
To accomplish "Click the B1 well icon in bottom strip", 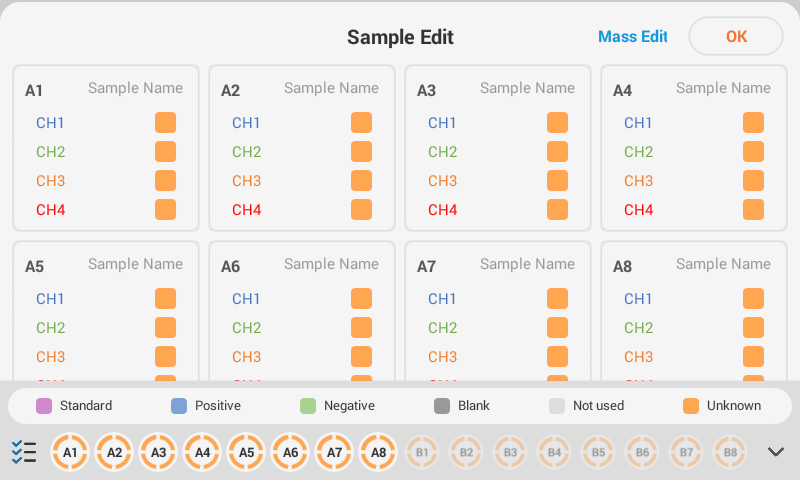I will click(x=422, y=452).
